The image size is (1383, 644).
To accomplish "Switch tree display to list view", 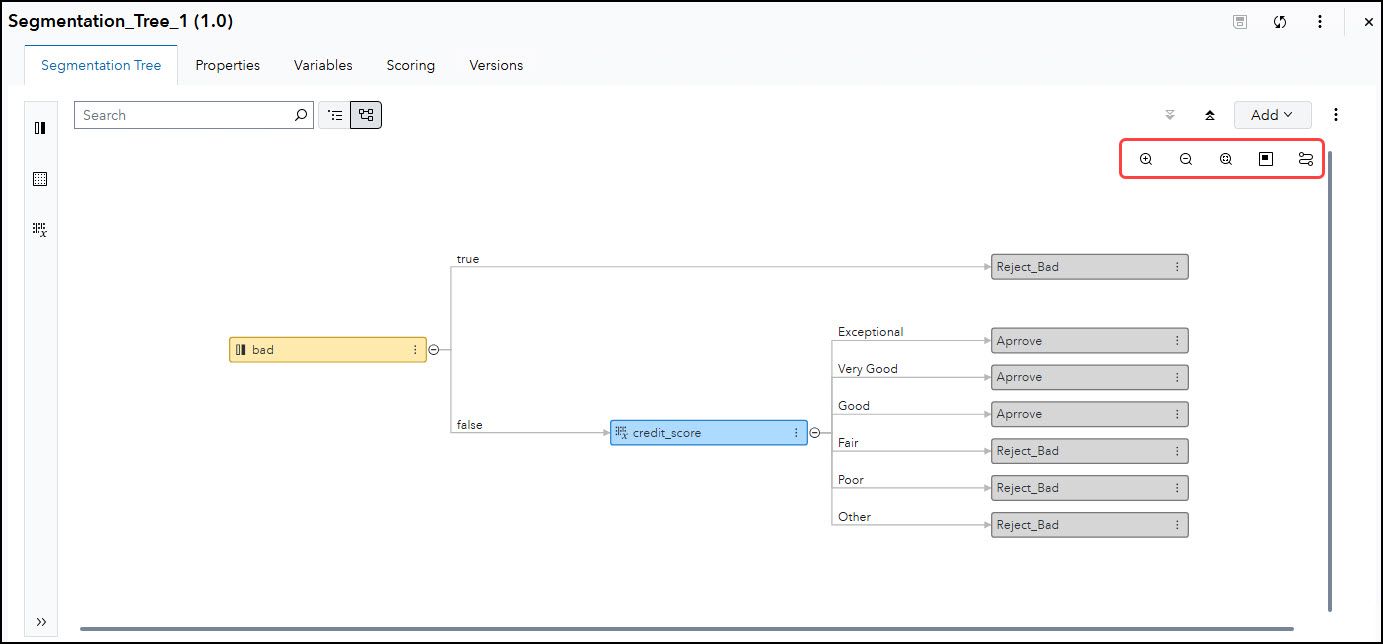I will pyautogui.click(x=334, y=114).
